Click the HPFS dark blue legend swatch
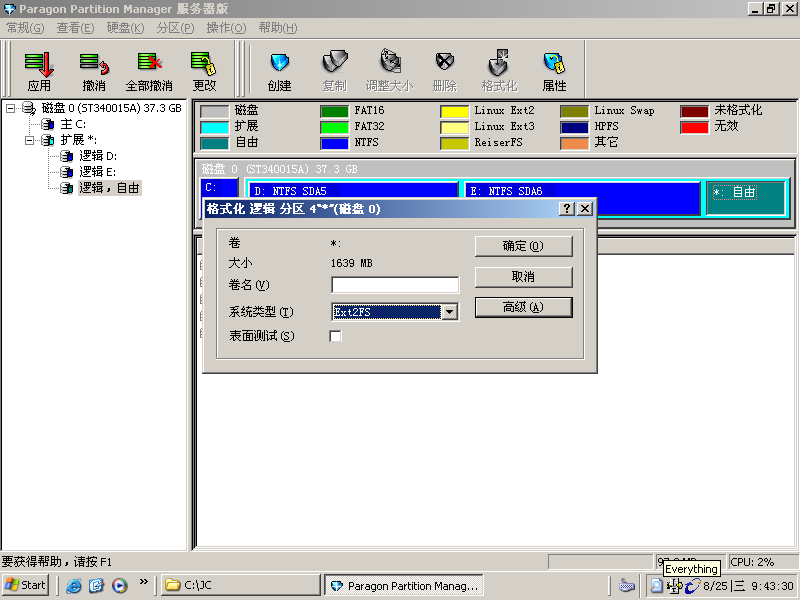800x600 pixels. coord(574,127)
